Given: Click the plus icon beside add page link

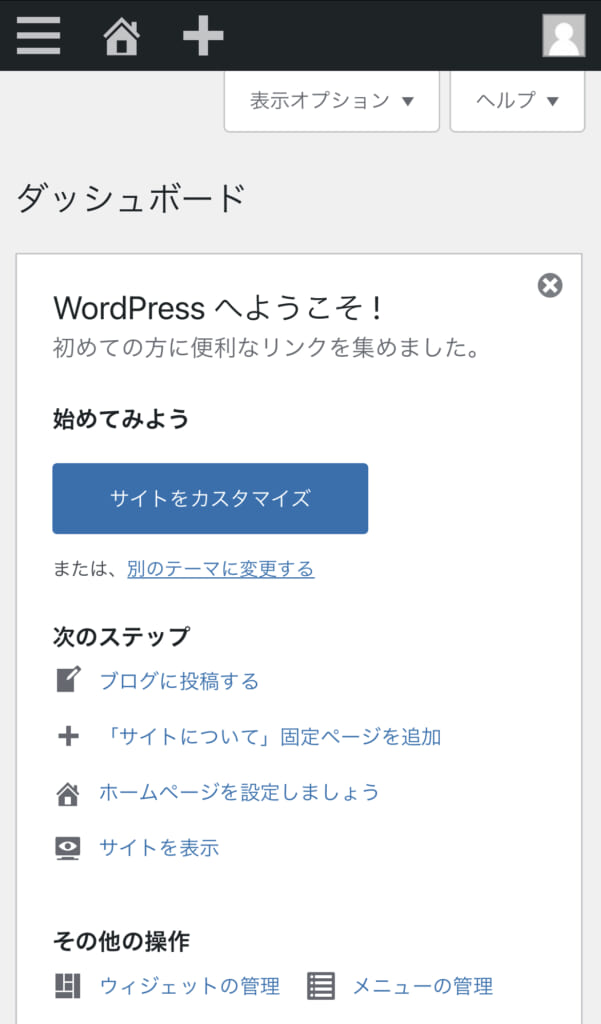Looking at the screenshot, I should [67, 737].
